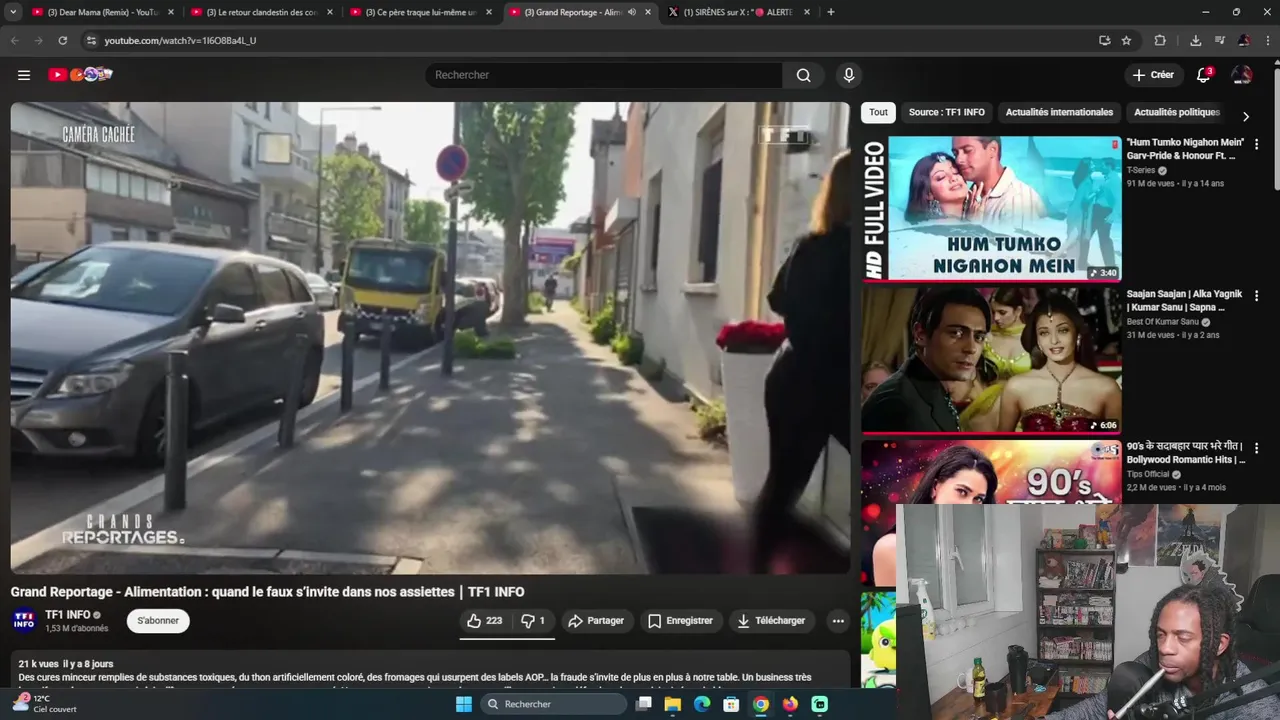This screenshot has height=720, width=1280.
Task: Click the Créer button
Action: tap(1153, 75)
